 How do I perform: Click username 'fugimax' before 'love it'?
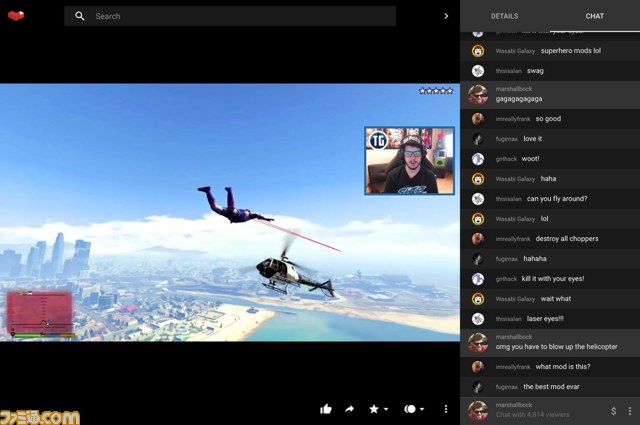point(506,139)
